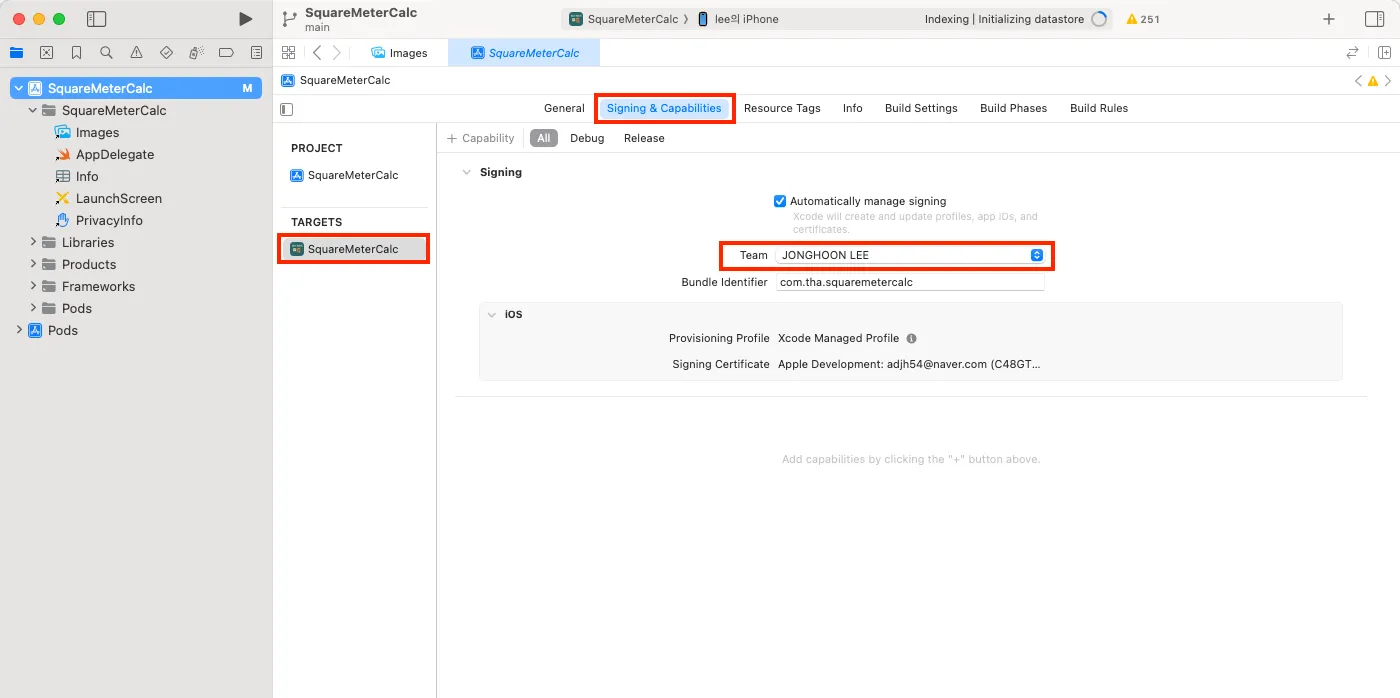Add an editor on the right
Image resolution: width=1400 pixels, height=698 pixels.
[1383, 53]
